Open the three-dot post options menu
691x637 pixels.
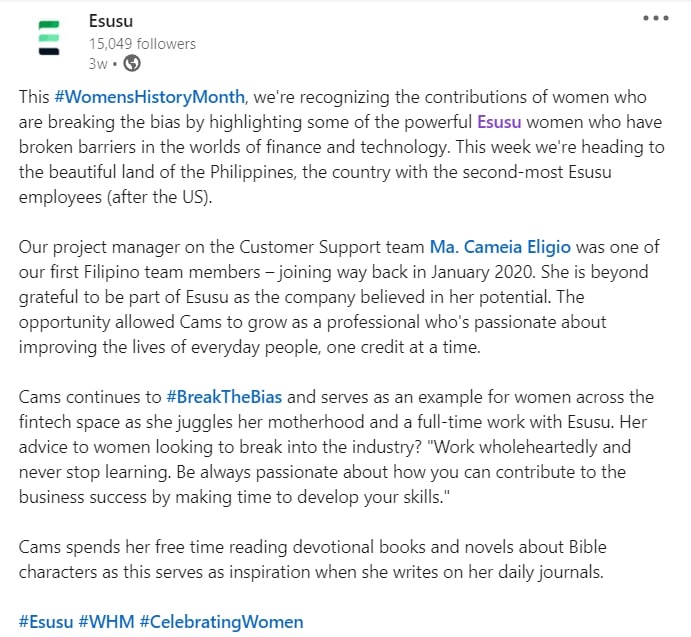(656, 18)
